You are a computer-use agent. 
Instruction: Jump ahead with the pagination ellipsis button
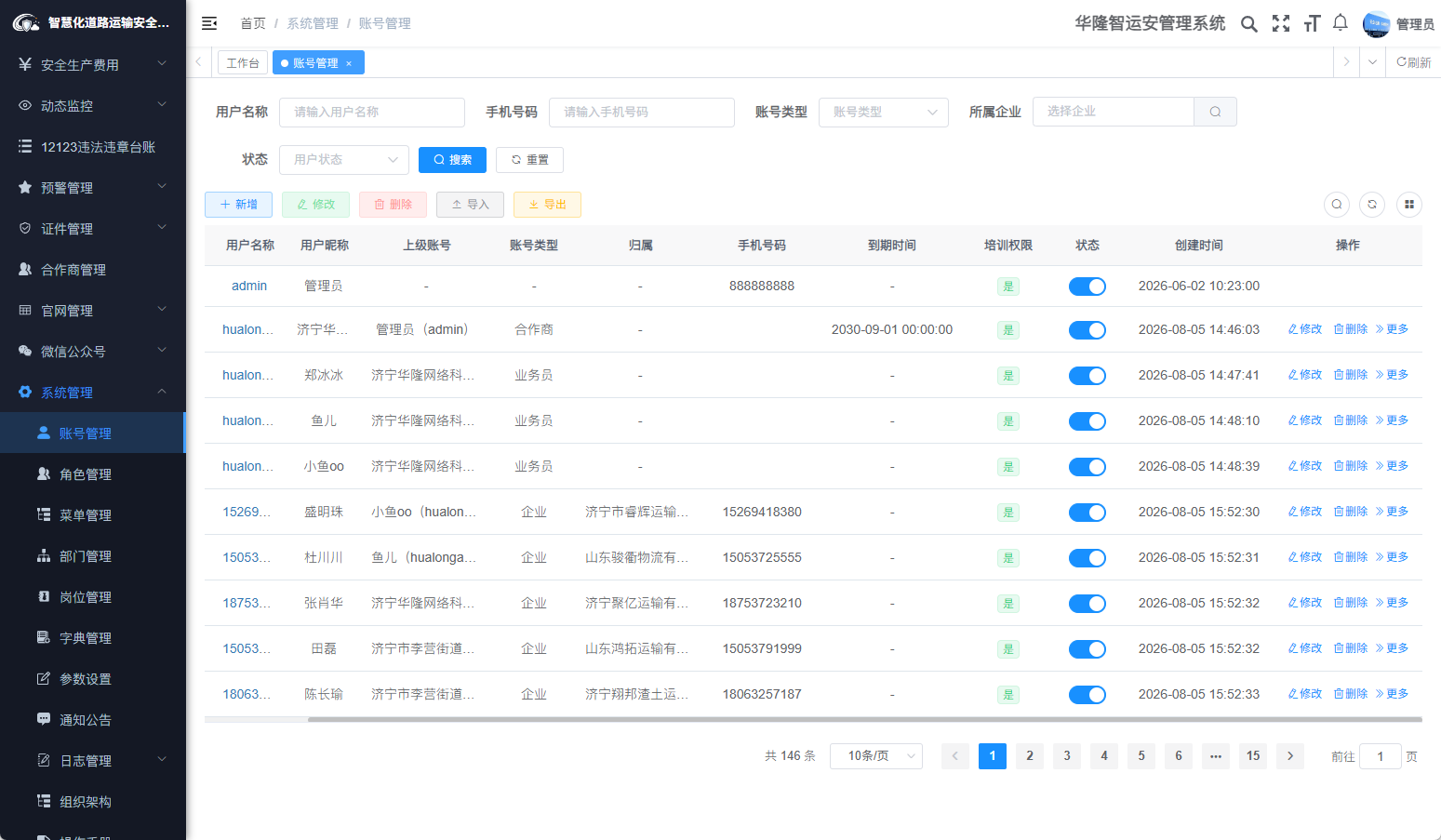1216,756
